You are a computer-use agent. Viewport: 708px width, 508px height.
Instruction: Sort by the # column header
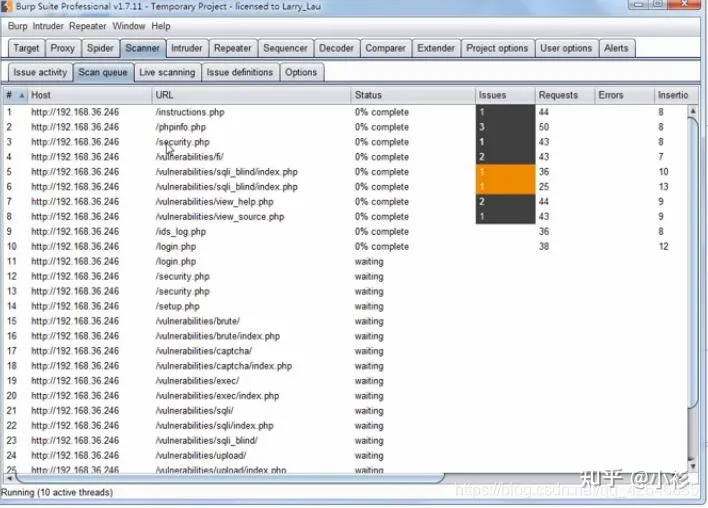tap(14, 95)
